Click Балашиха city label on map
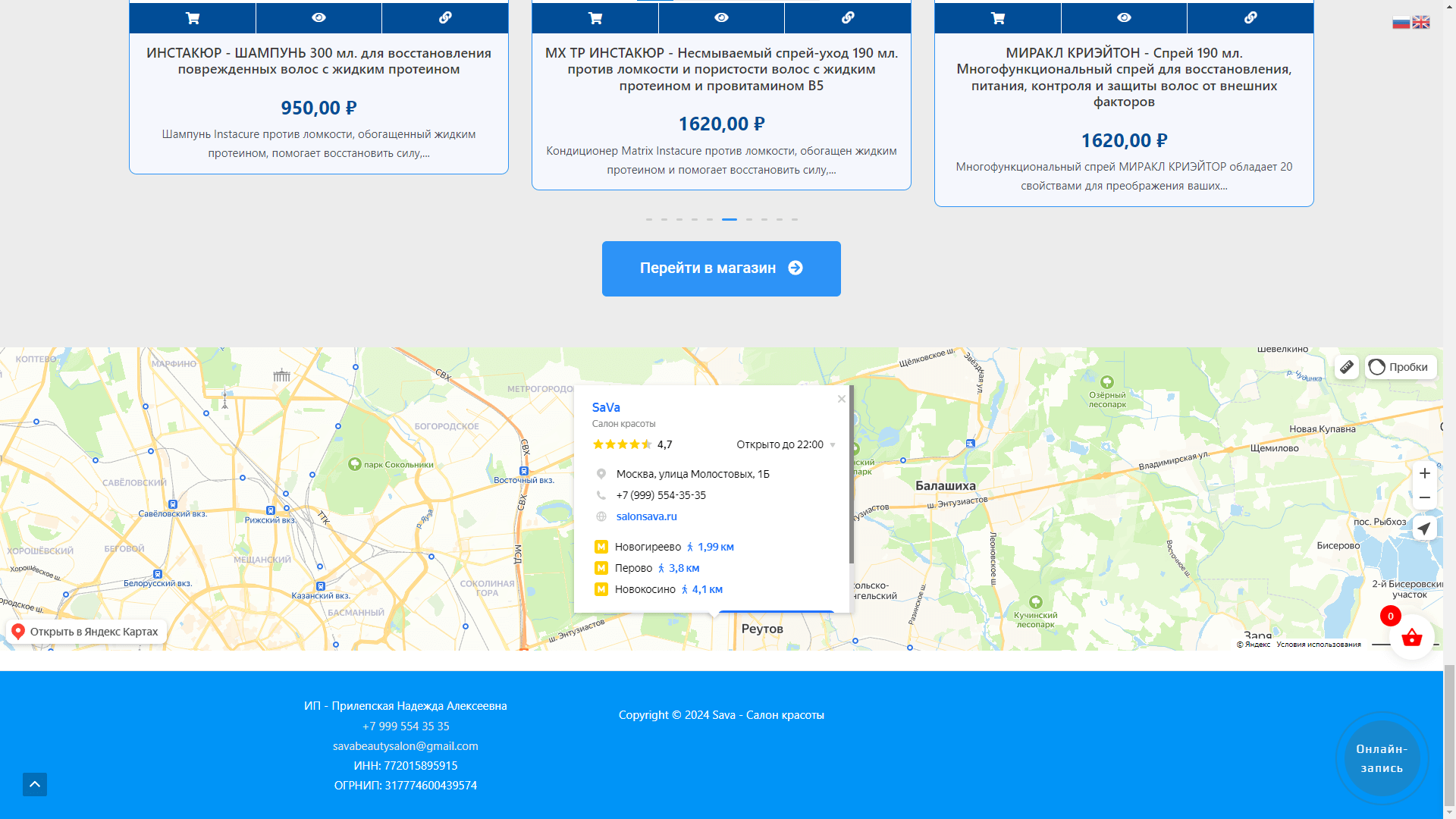The height and width of the screenshot is (819, 1456). click(946, 485)
